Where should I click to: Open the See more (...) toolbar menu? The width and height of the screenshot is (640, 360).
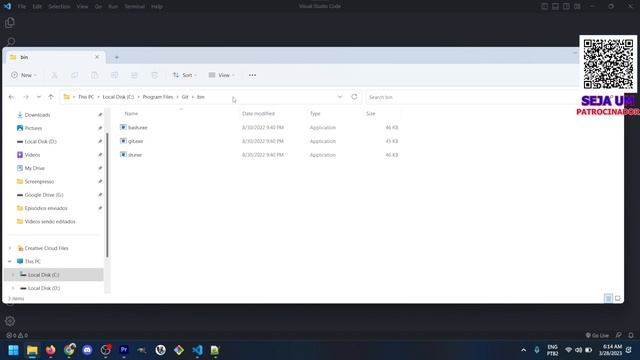point(252,75)
